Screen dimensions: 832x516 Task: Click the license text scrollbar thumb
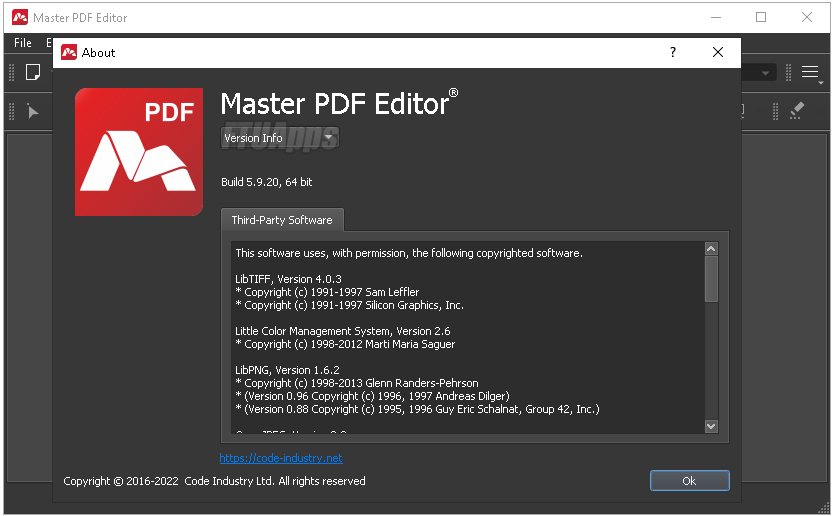click(711, 279)
